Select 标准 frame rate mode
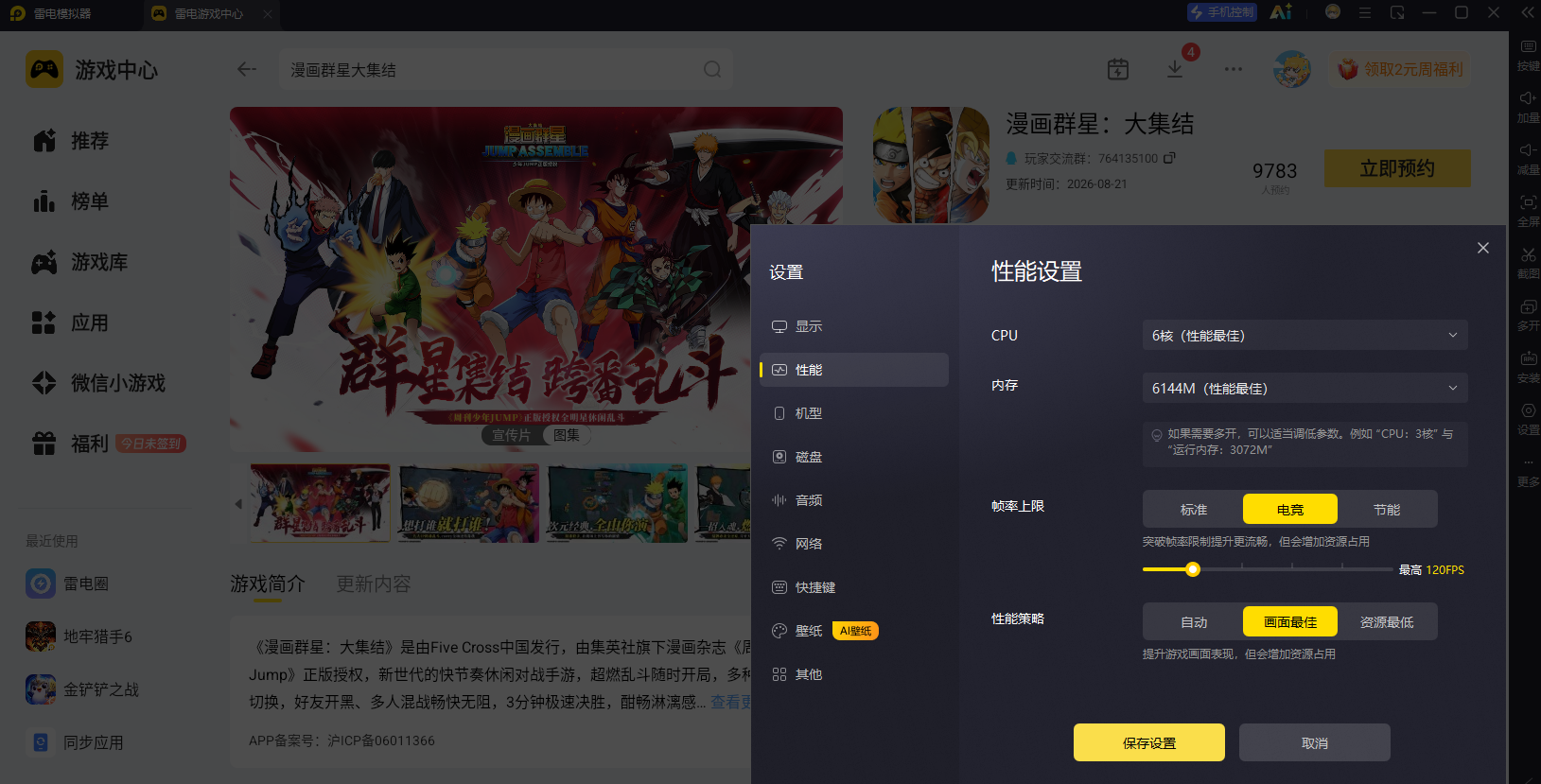 [1194, 509]
